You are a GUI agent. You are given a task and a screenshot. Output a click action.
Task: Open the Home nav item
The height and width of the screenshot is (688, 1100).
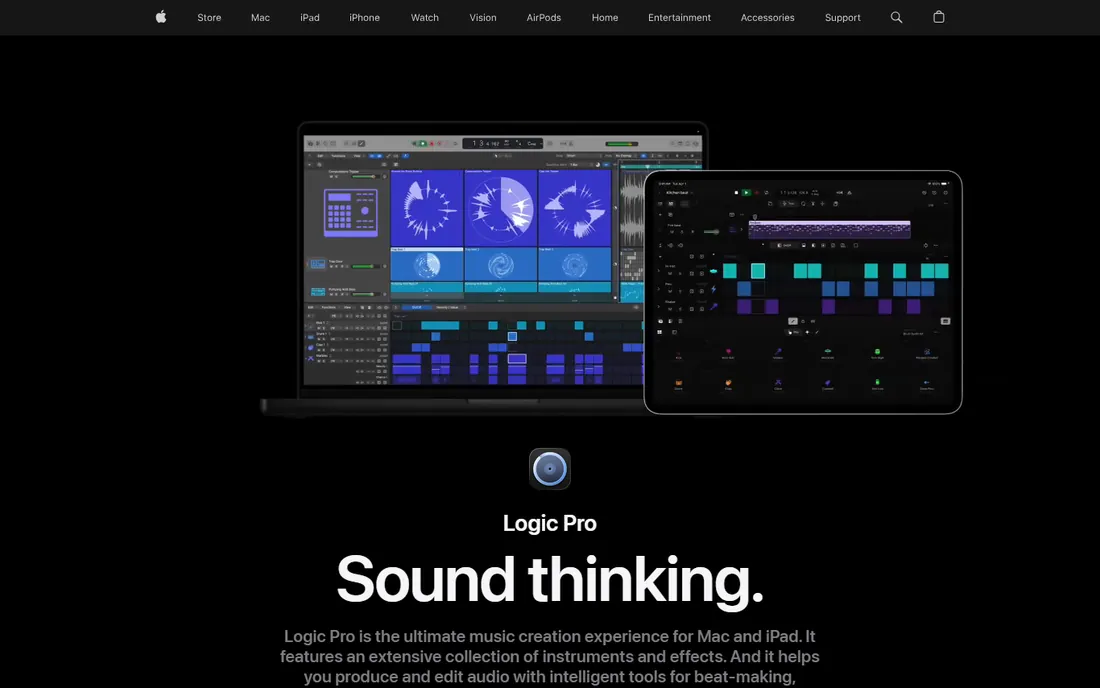pyautogui.click(x=605, y=18)
